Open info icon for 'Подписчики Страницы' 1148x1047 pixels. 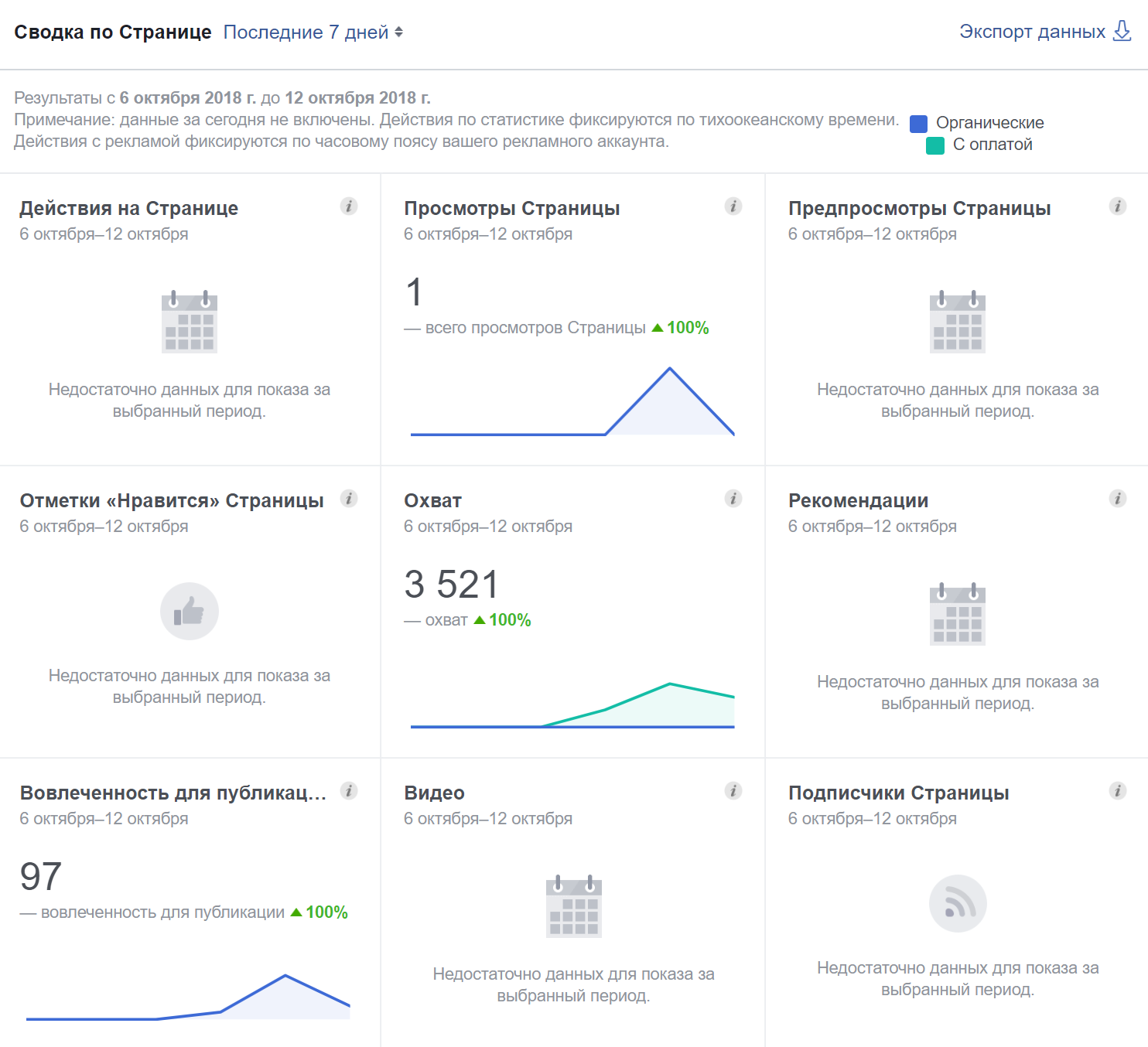1118,791
